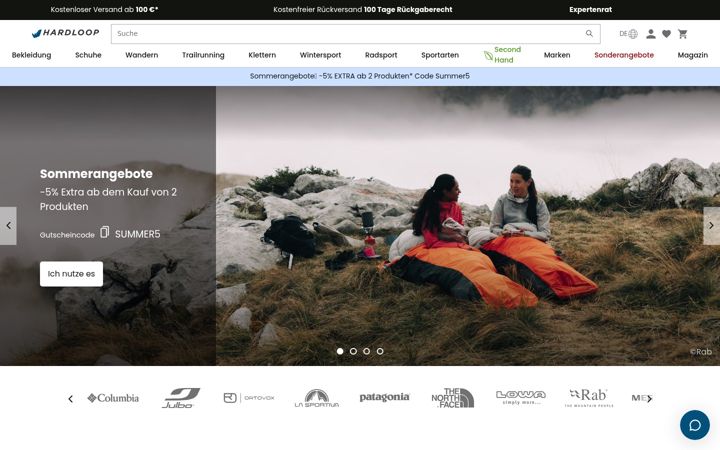Select the first carousel slide dot
720x450 pixels.
click(340, 351)
